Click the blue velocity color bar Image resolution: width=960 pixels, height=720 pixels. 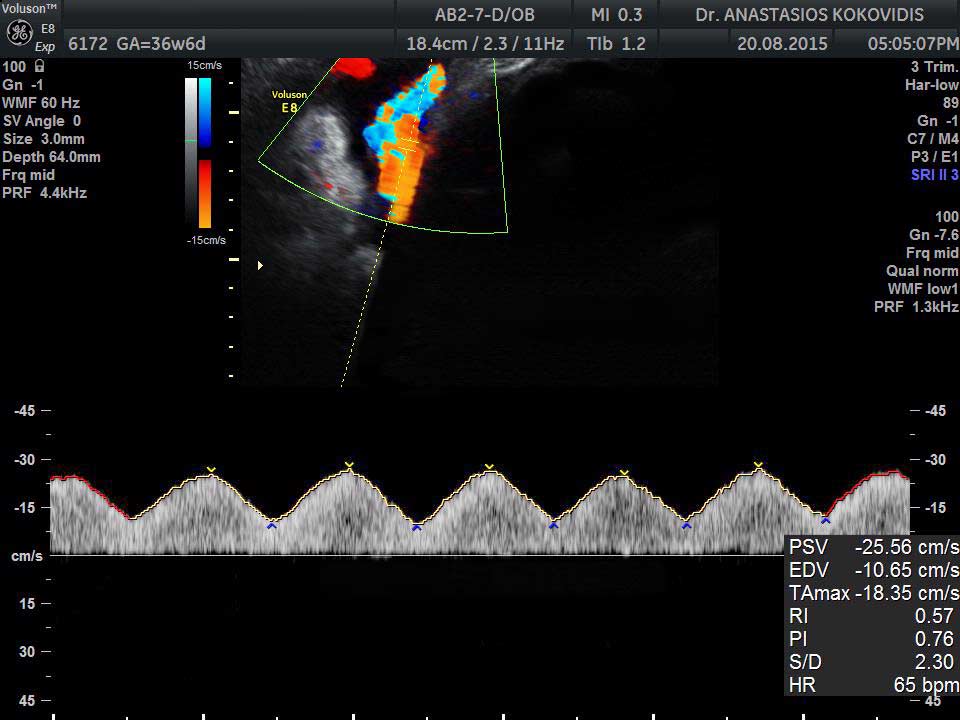pos(205,112)
